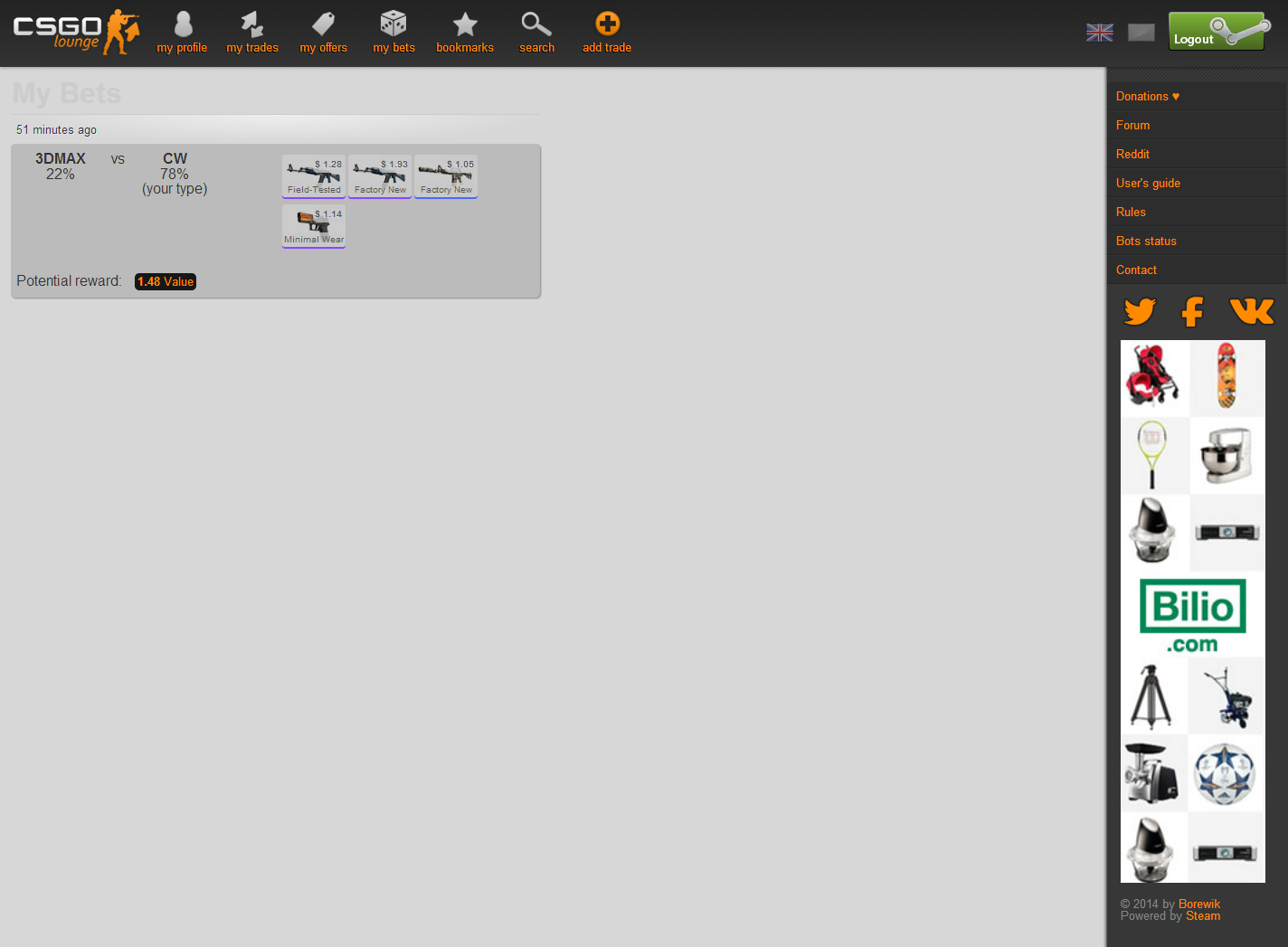Click the camera tripod ad image
The image size is (1288, 947).
tap(1152, 696)
